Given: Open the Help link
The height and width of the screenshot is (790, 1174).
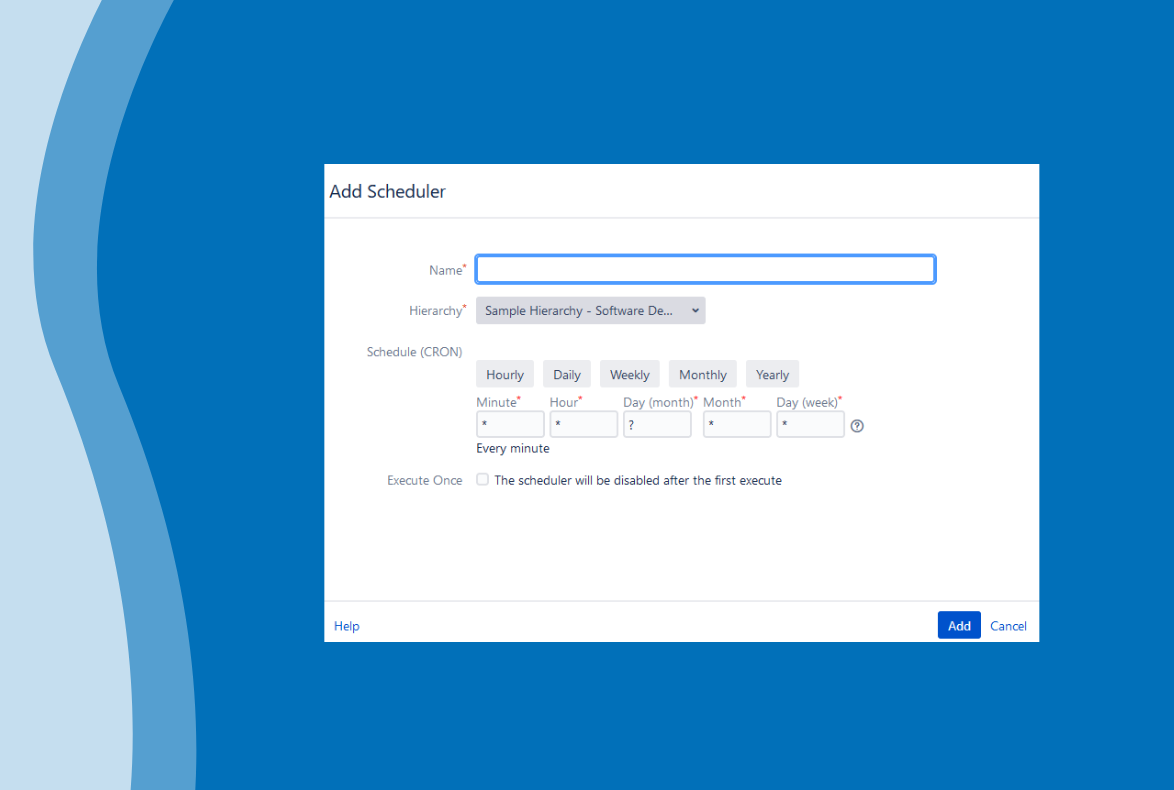Looking at the screenshot, I should coord(346,625).
